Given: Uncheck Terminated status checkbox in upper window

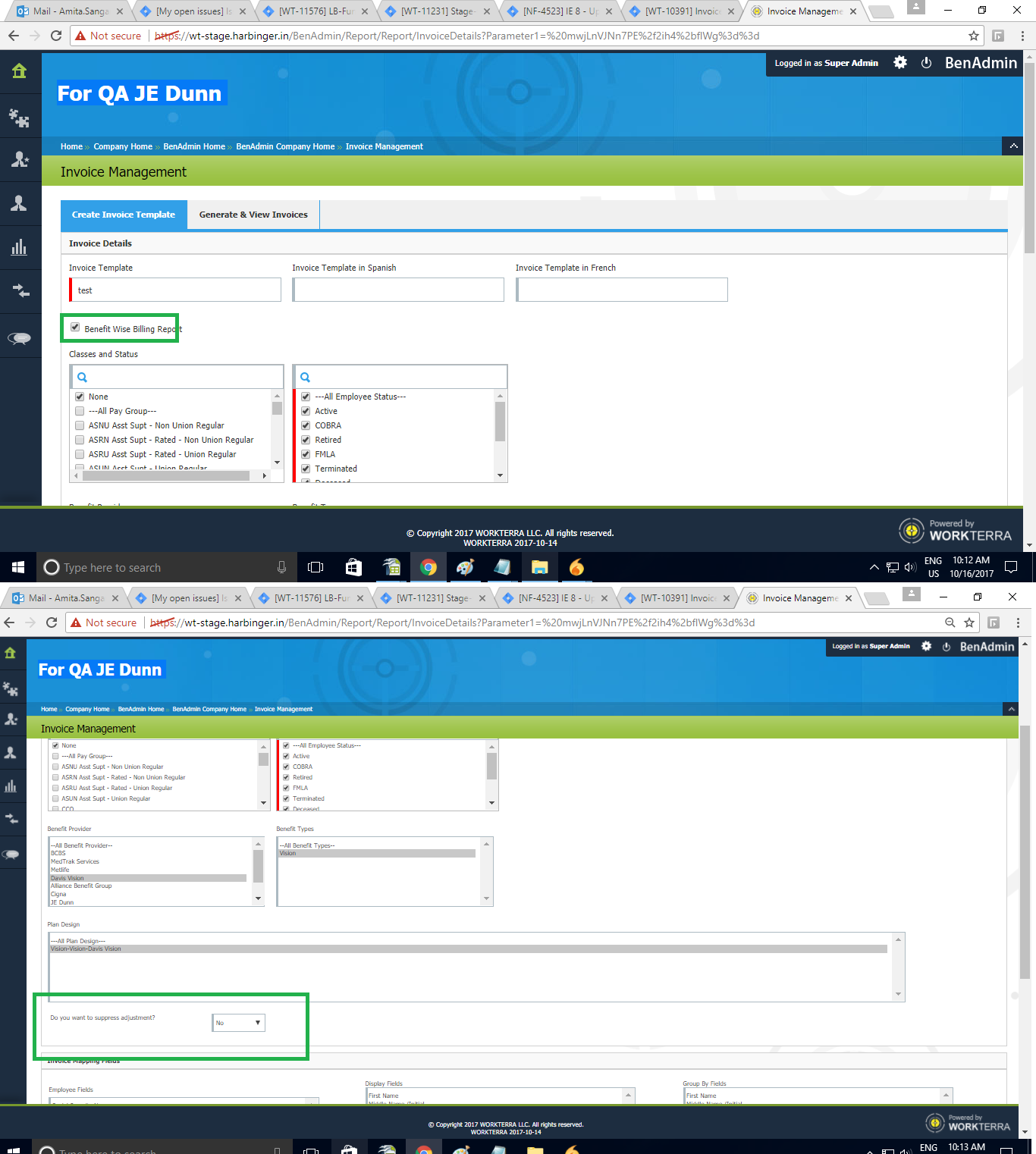Looking at the screenshot, I should click(x=306, y=469).
